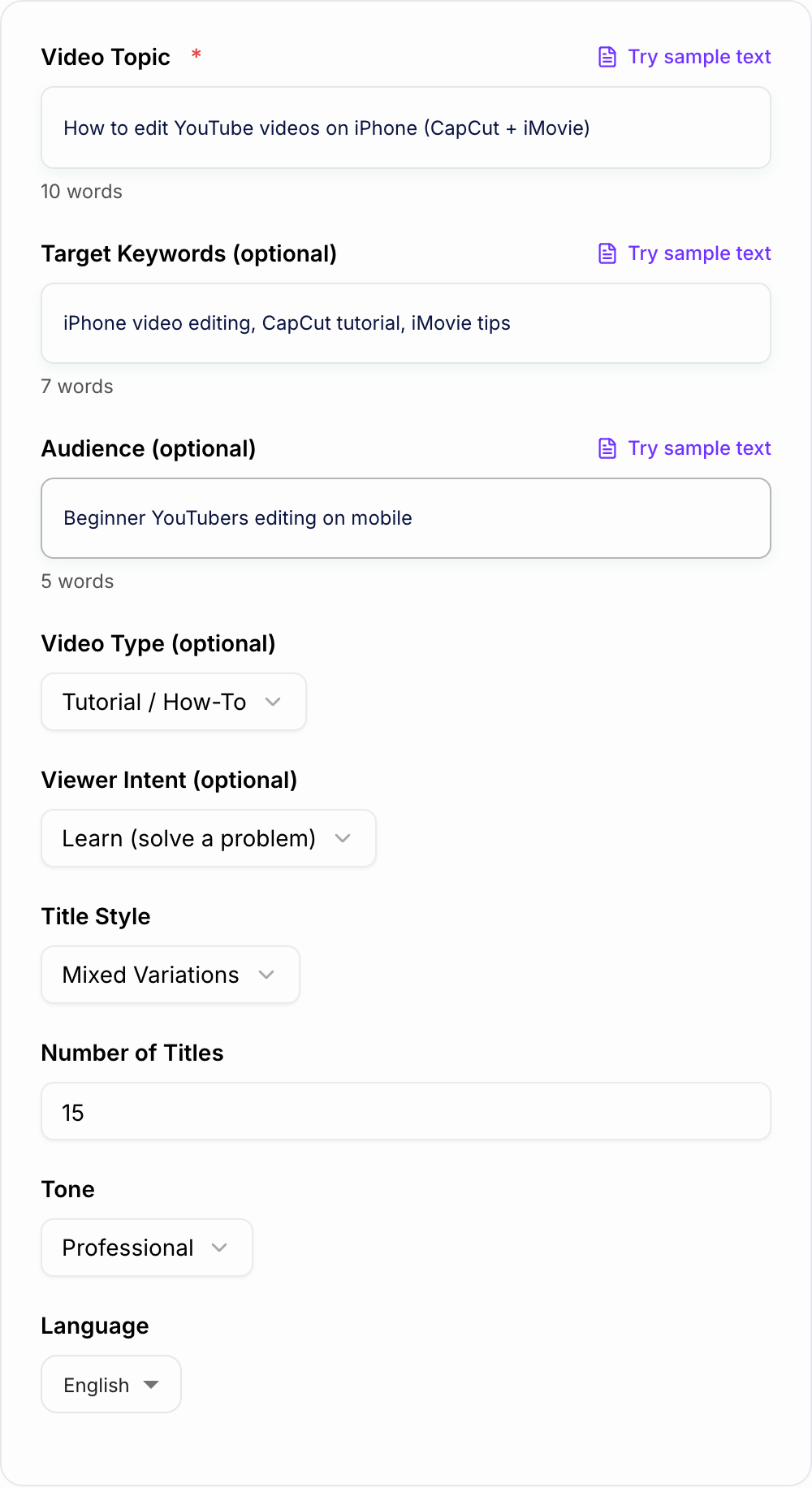The image size is (812, 1488).
Task: Click the document icon beside Audience sample text
Action: point(607,448)
